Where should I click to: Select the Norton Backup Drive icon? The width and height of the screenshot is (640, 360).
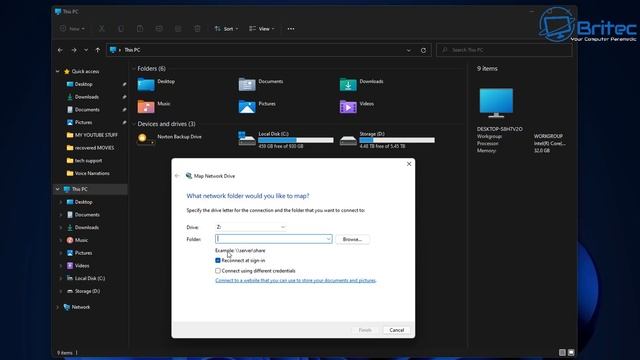click(x=146, y=139)
